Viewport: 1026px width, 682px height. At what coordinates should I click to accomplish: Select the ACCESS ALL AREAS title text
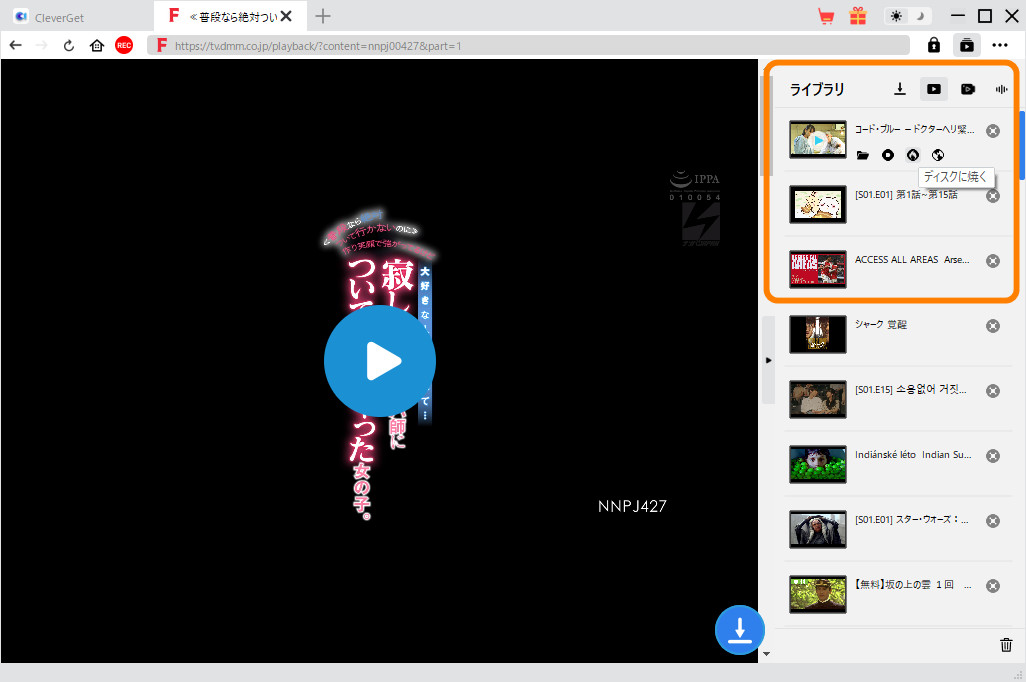911,259
